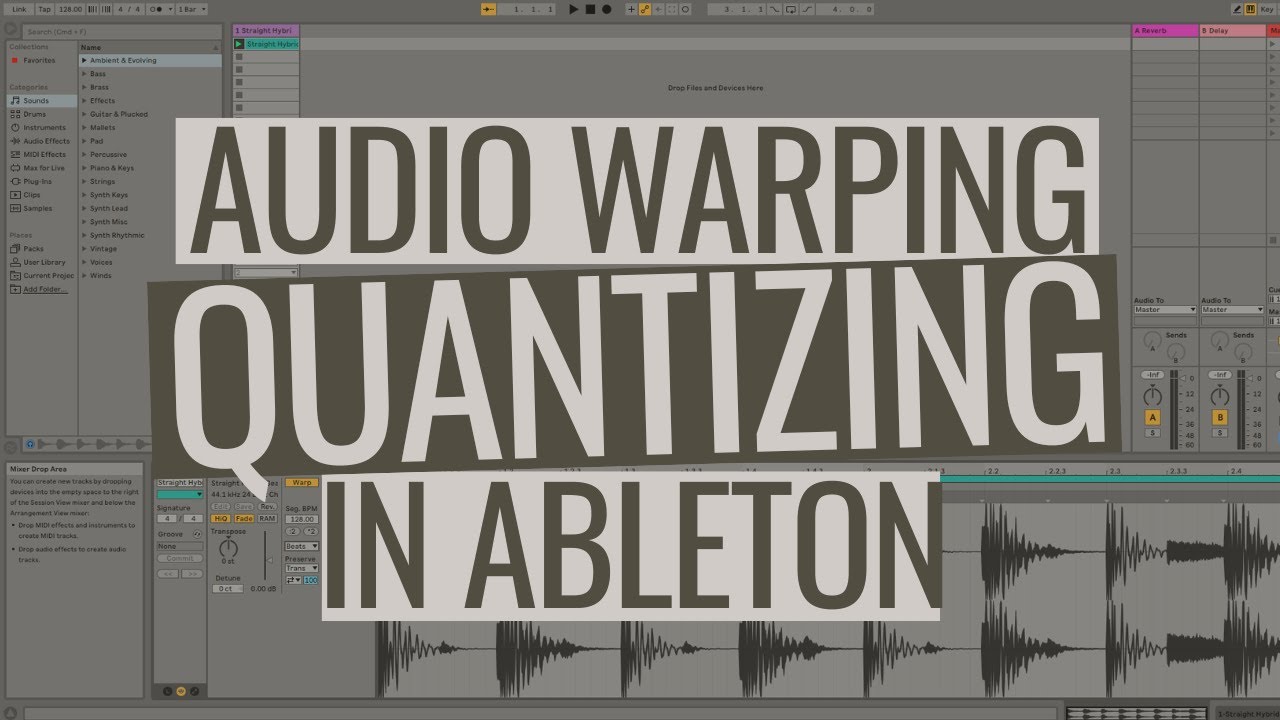This screenshot has width=1280, height=720.
Task: Click the Stop button in the transport bar
Action: (590, 9)
